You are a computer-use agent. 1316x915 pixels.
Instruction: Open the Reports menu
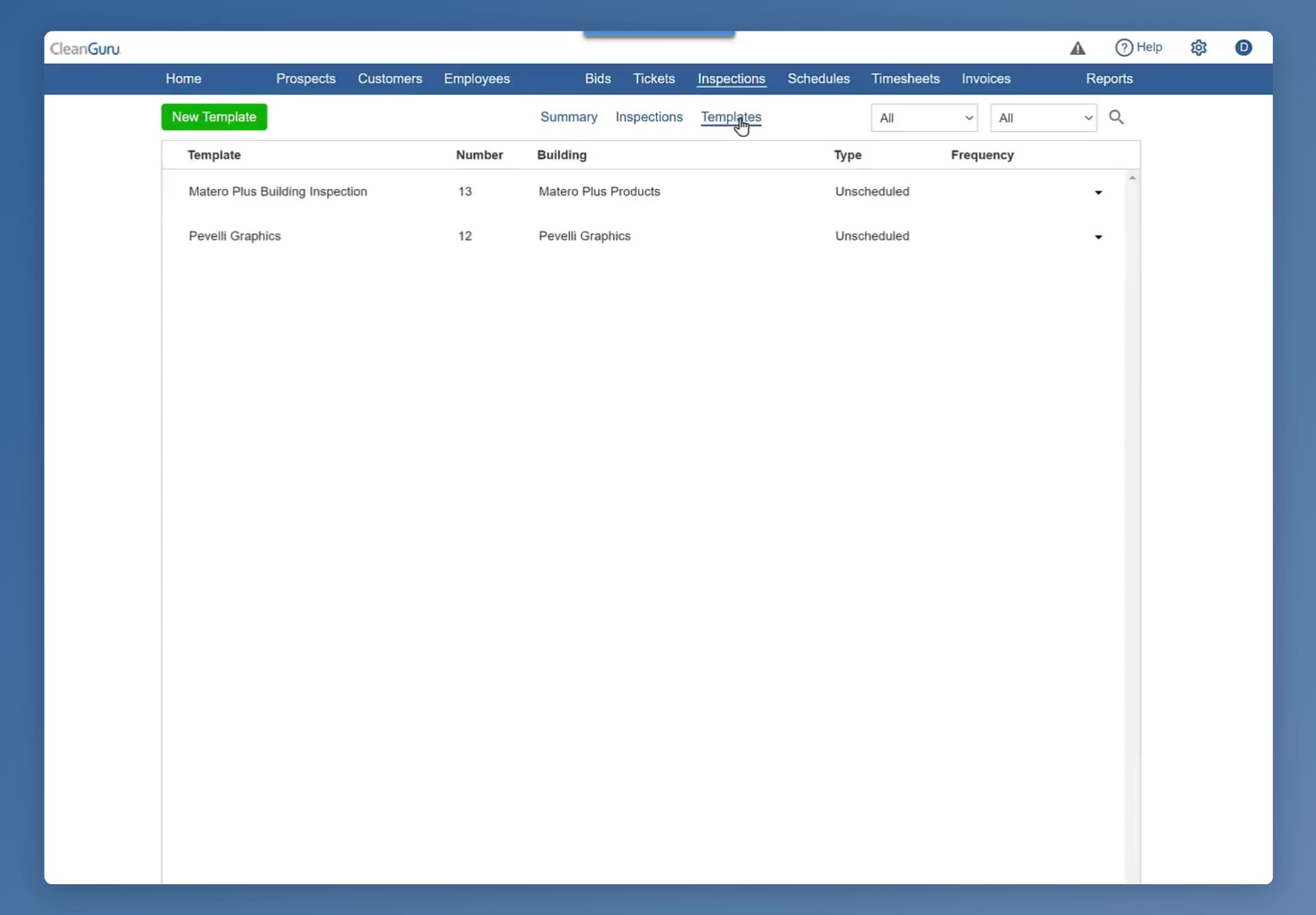(1109, 79)
